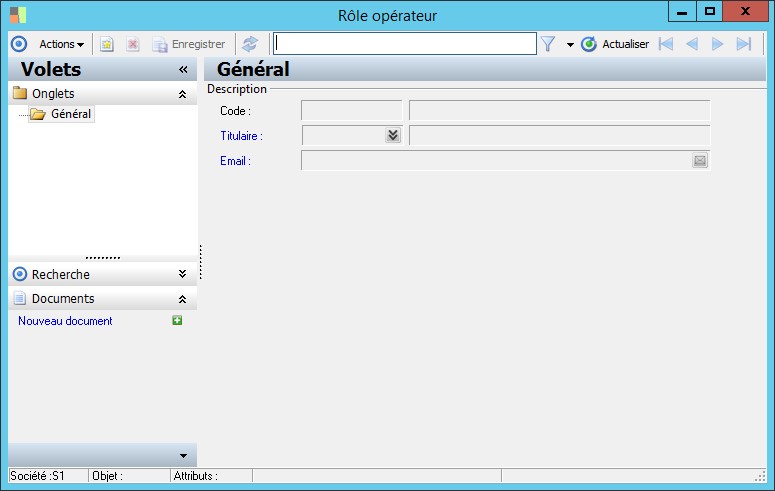Viewport: 775px width, 491px height.
Task: Click the Email link label
Action: click(235, 161)
